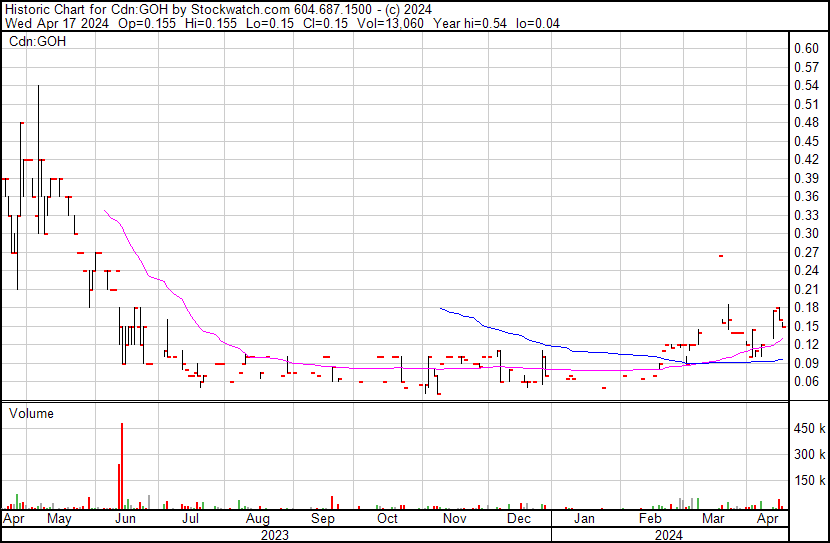Click the Cdn:GOH ticker label in the chart
The image size is (830, 543).
pos(36,42)
